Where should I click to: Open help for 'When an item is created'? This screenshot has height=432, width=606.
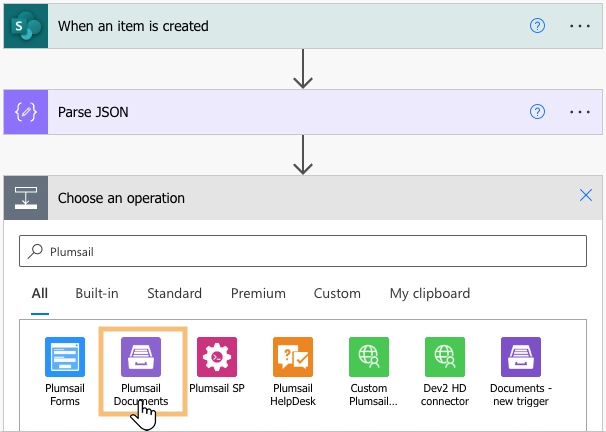(537, 26)
